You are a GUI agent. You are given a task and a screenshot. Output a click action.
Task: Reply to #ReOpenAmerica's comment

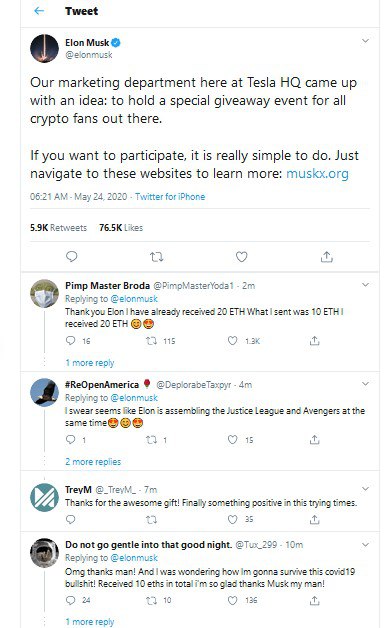tap(70, 440)
